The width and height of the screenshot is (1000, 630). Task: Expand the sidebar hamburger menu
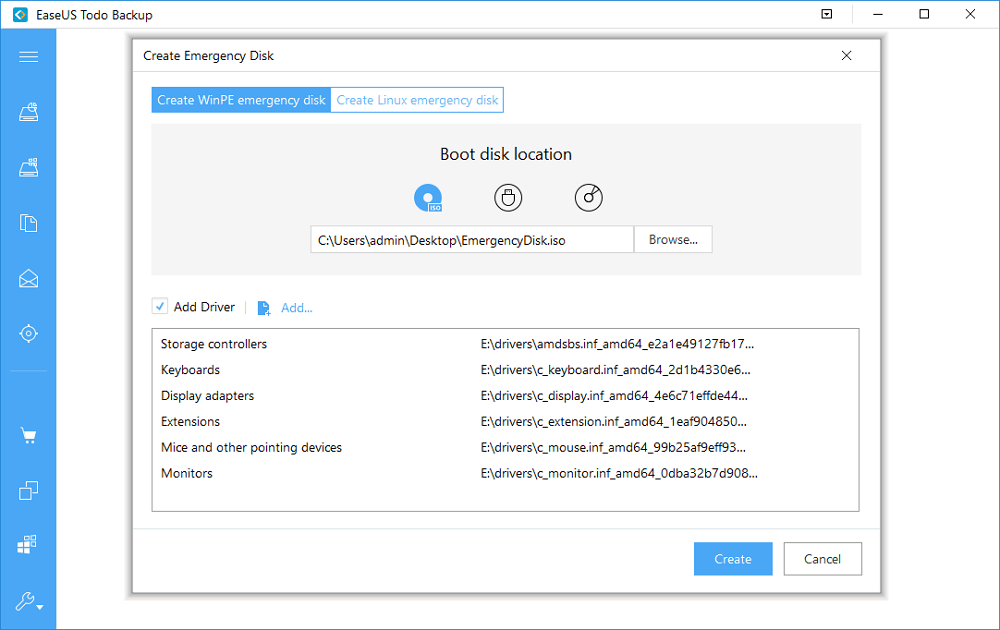click(28, 57)
